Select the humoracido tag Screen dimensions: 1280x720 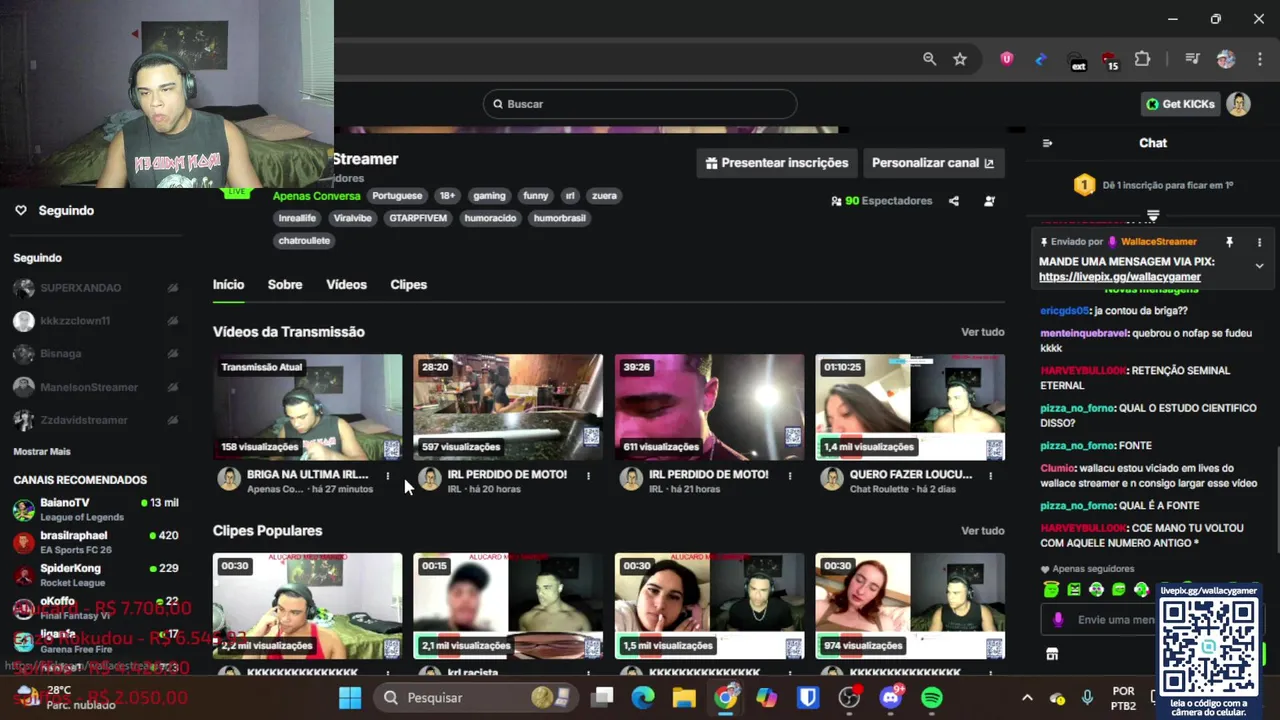pyautogui.click(x=490, y=218)
